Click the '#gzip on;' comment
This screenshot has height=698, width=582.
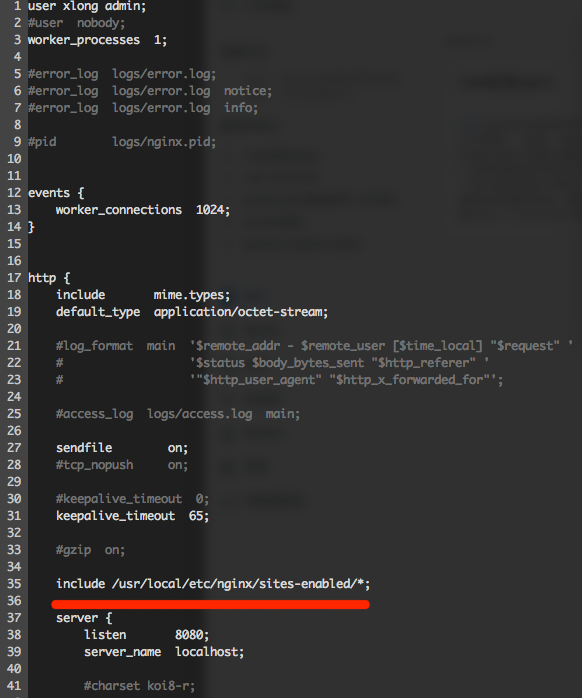[x=90, y=550]
